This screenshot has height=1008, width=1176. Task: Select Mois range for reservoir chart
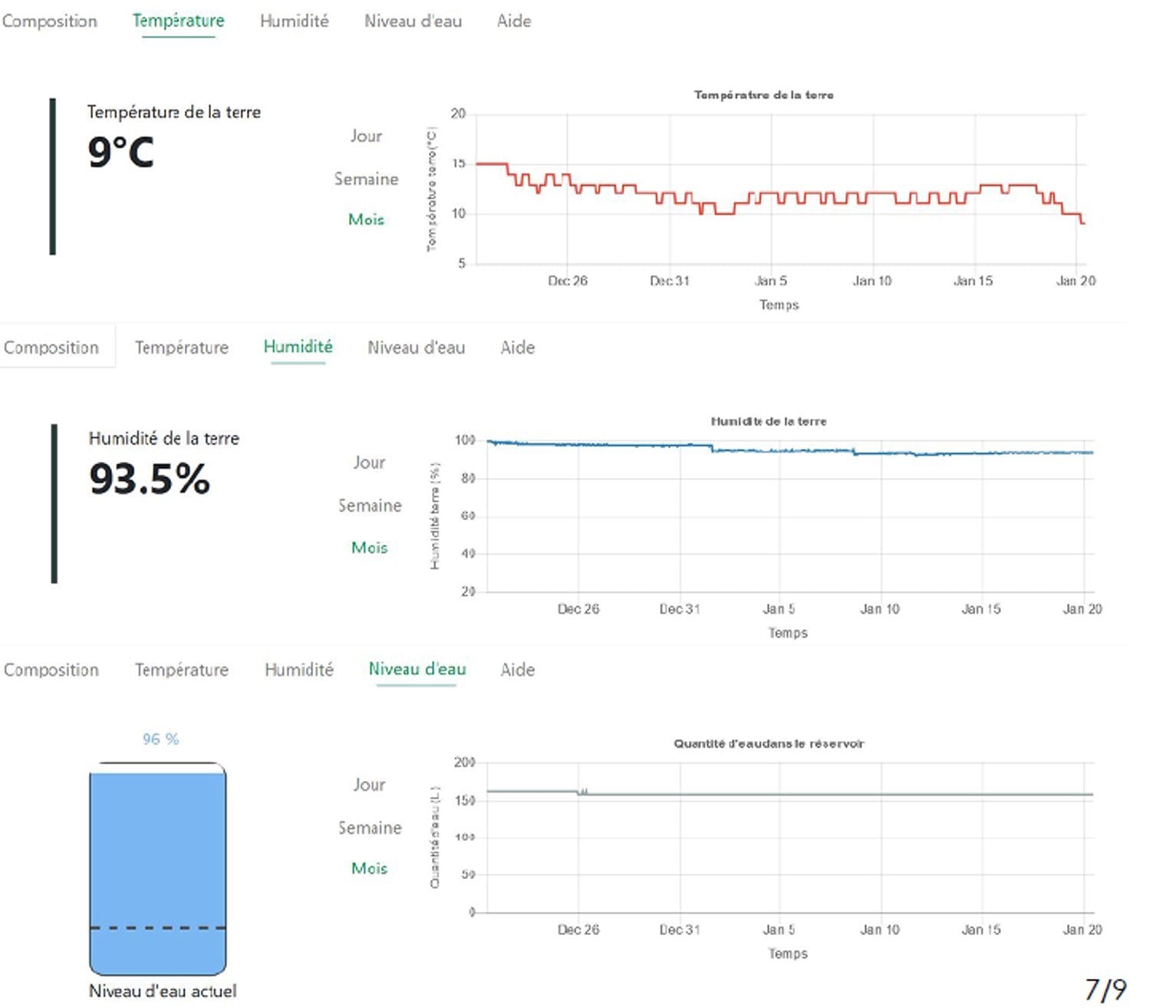369,868
